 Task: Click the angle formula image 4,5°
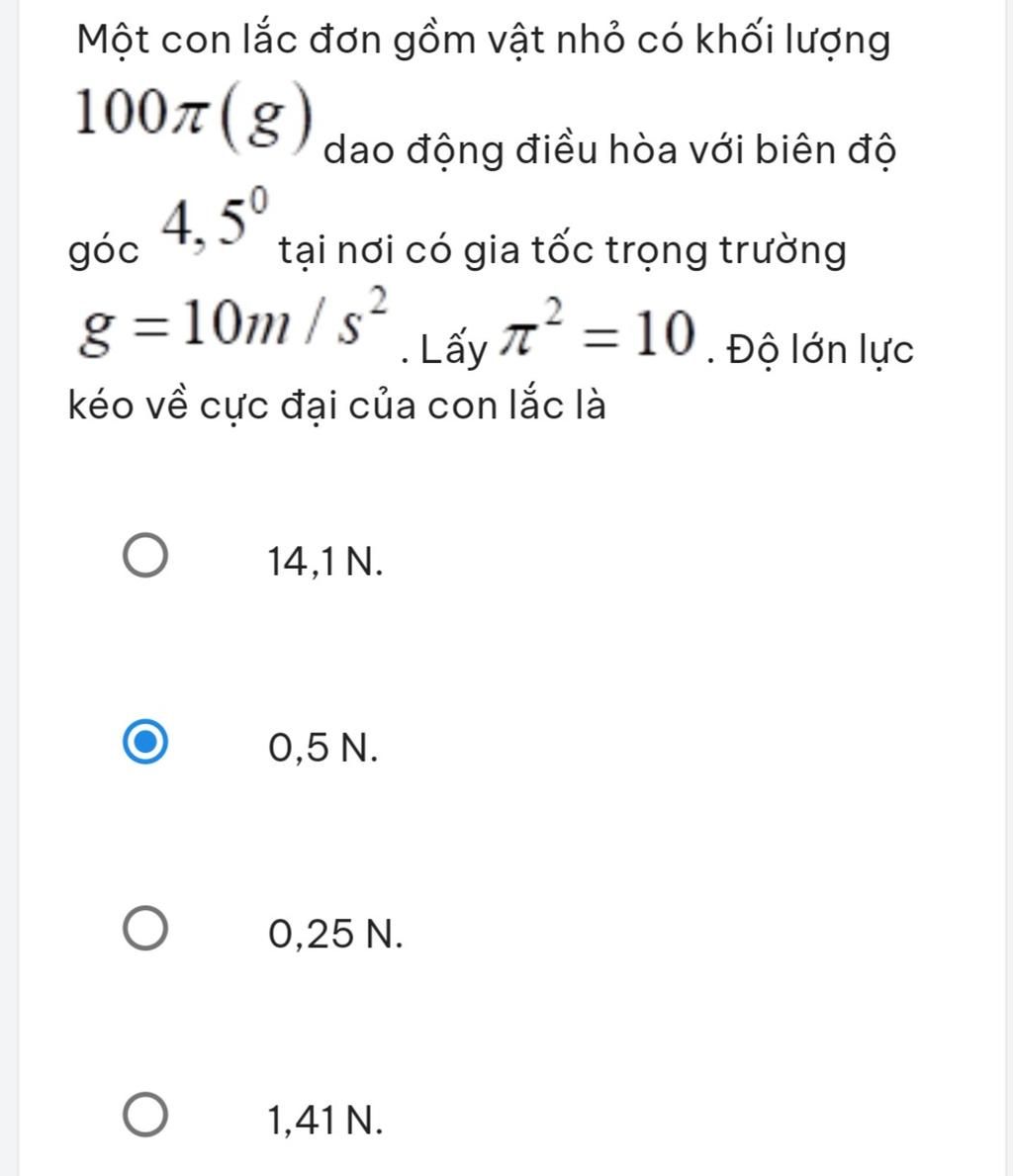pos(215,221)
